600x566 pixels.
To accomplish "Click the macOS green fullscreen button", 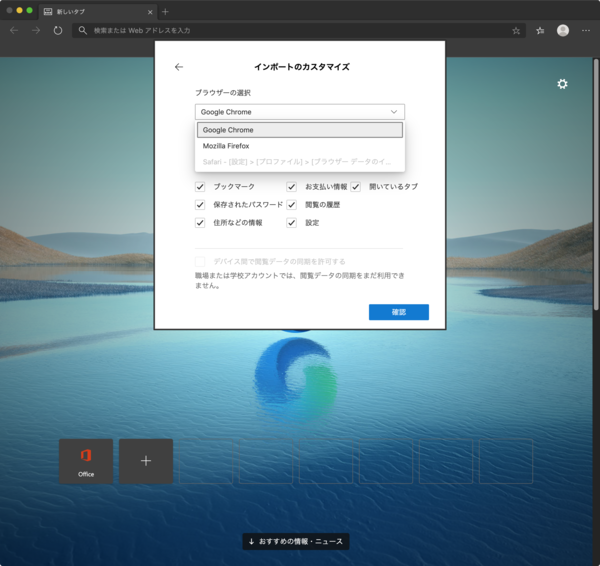I will pos(29,10).
